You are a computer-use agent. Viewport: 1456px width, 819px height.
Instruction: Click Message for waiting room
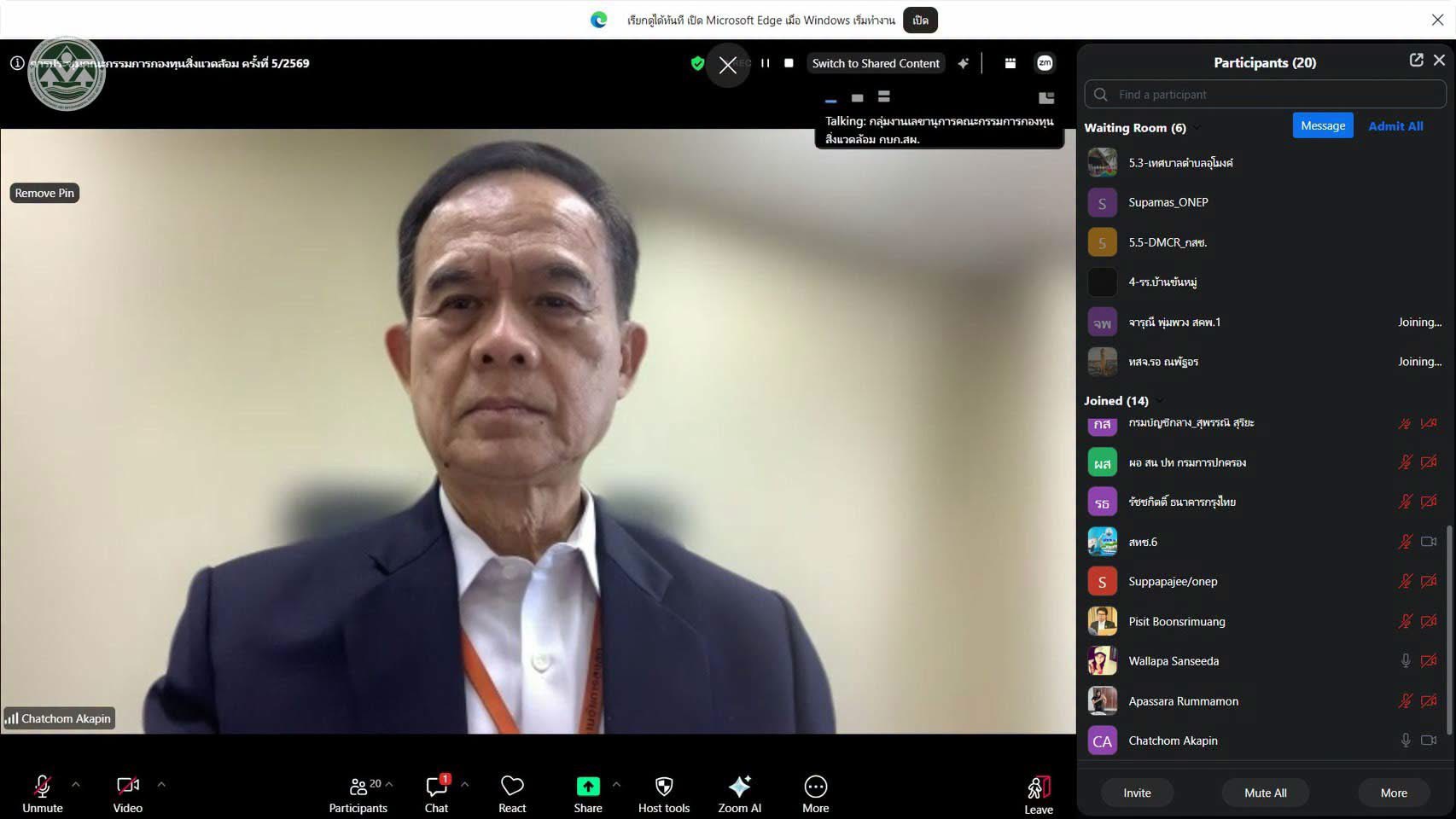coord(1323,125)
